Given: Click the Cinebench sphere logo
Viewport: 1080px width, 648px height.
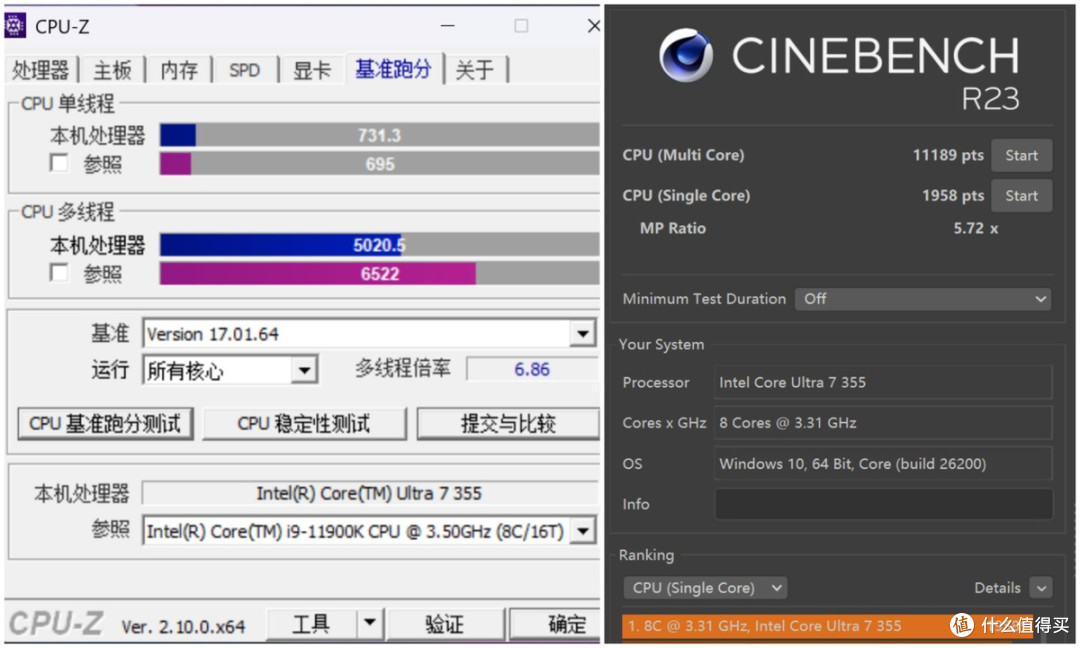Looking at the screenshot, I should point(685,55).
